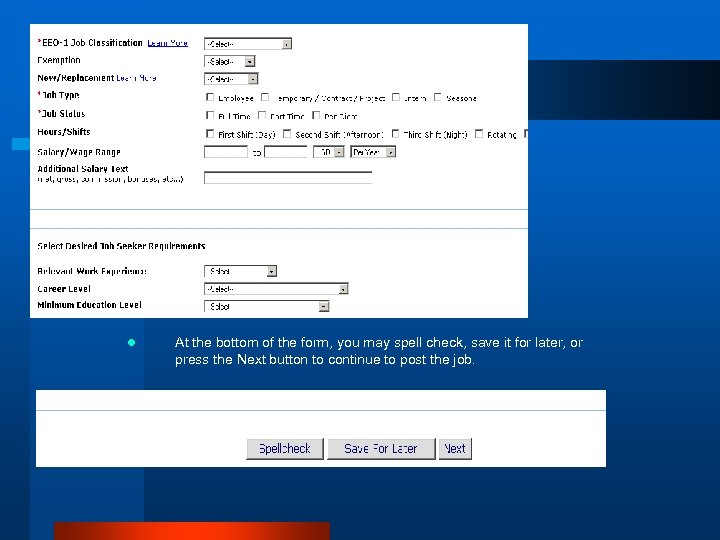This screenshot has width=720, height=540.
Task: Click the Next button
Action: [x=455, y=449]
